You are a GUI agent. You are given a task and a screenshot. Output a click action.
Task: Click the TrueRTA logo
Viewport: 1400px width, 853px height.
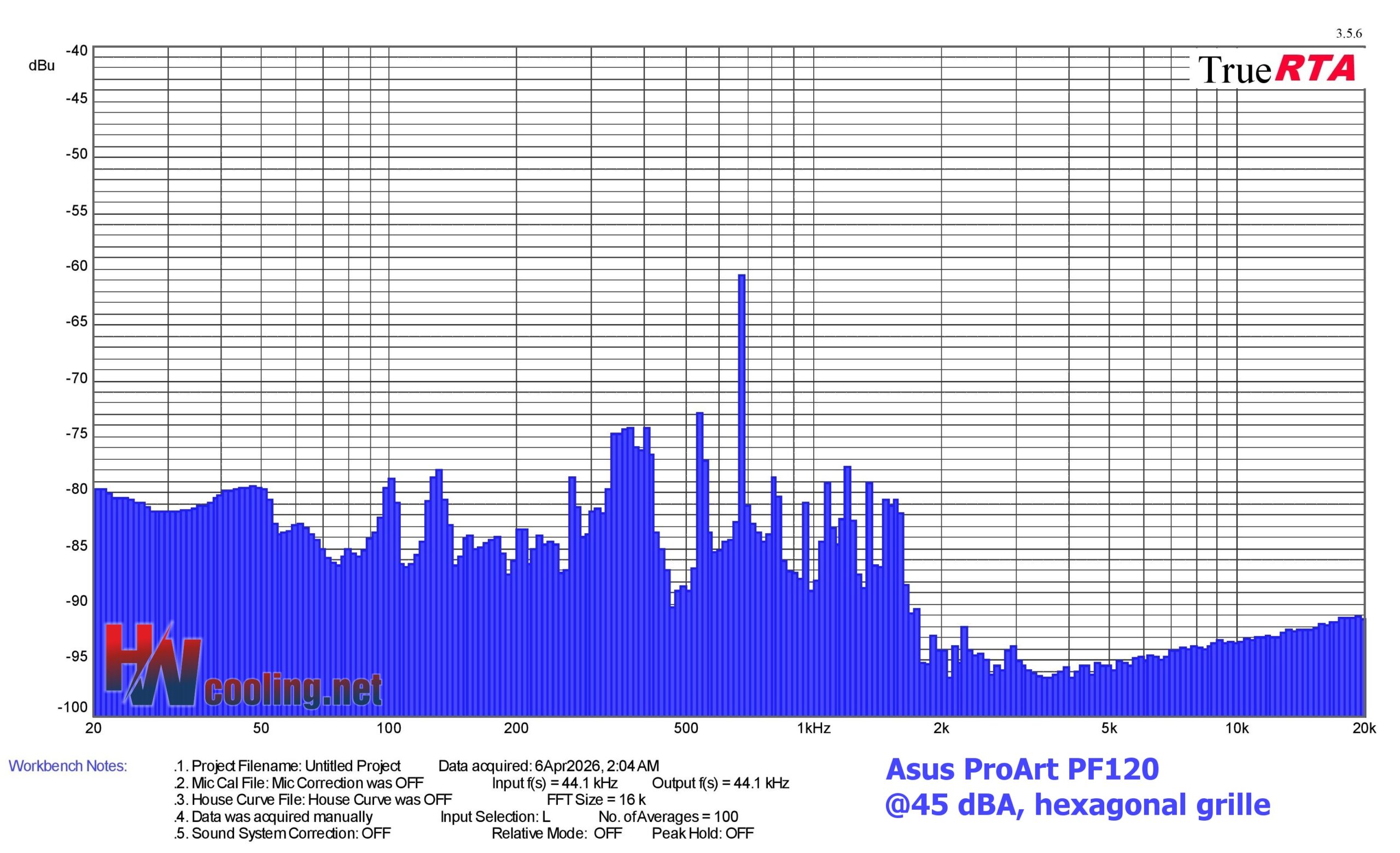point(1276,70)
